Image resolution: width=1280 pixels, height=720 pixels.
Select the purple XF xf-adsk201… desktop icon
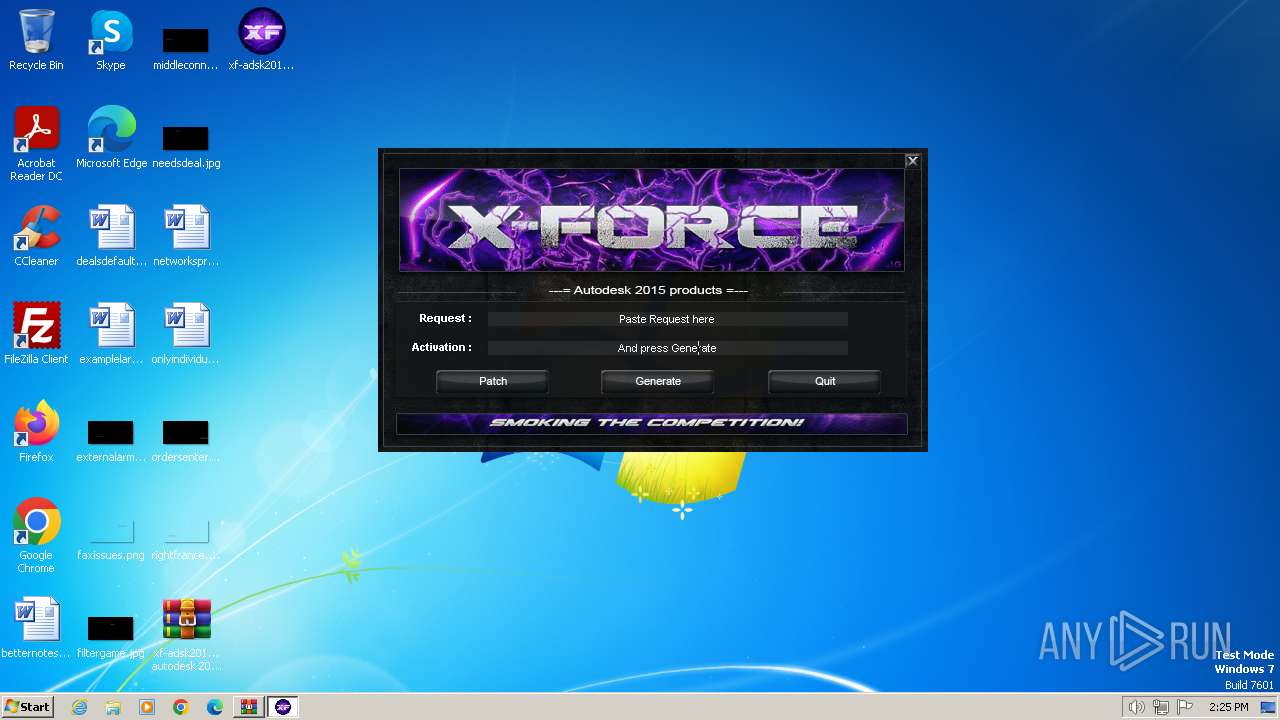pos(261,40)
